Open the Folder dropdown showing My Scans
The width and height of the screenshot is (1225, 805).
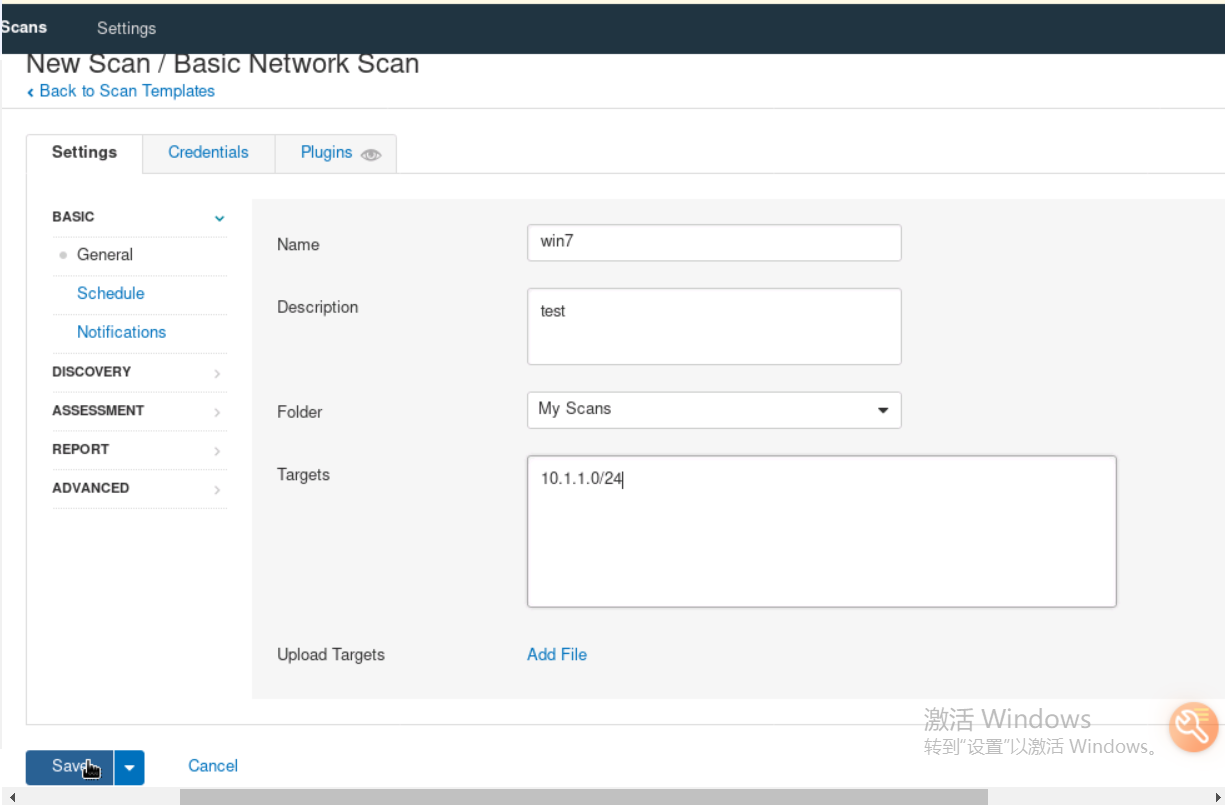[714, 410]
